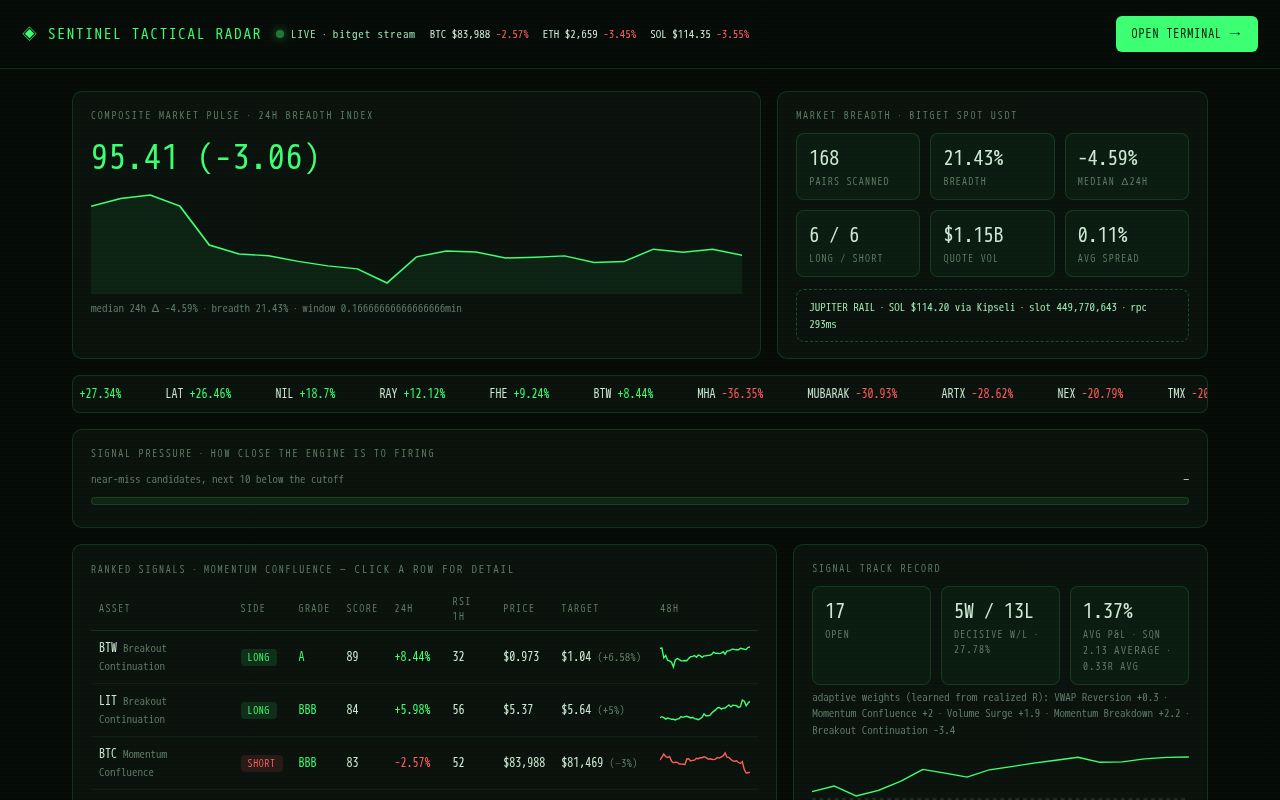Select NEX -20.79% in the ticker strip
The height and width of the screenshot is (800, 1280).
[x=1090, y=394]
